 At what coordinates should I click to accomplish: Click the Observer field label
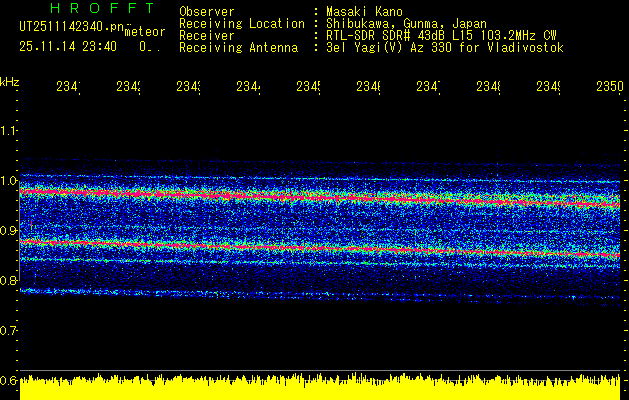click(x=207, y=12)
